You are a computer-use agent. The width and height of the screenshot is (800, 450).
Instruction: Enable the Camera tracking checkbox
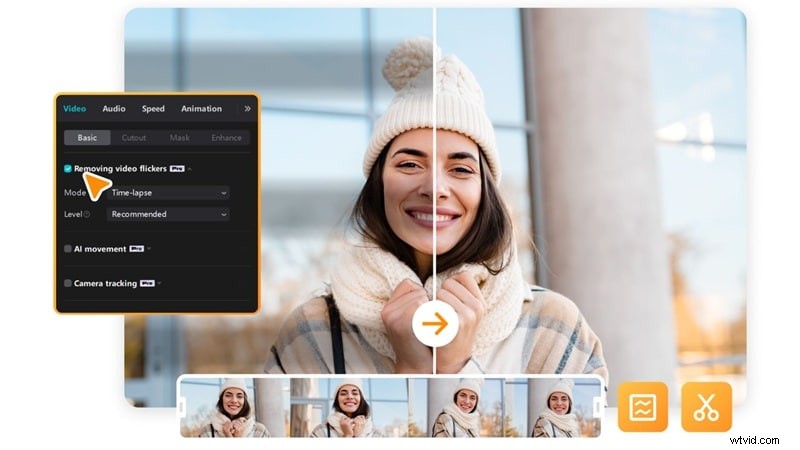(68, 283)
